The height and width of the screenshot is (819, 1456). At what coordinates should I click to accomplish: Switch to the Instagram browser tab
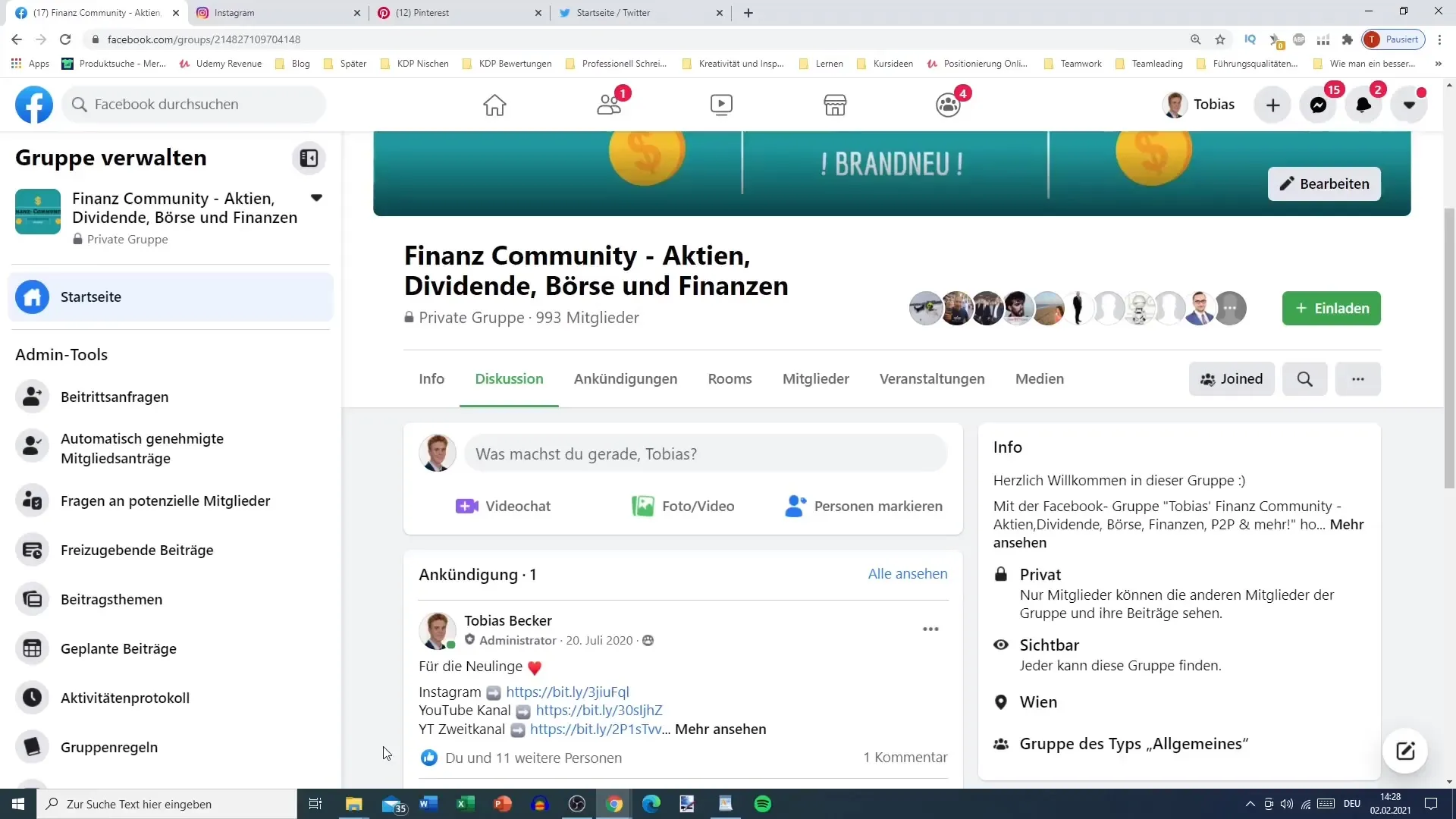coord(277,13)
